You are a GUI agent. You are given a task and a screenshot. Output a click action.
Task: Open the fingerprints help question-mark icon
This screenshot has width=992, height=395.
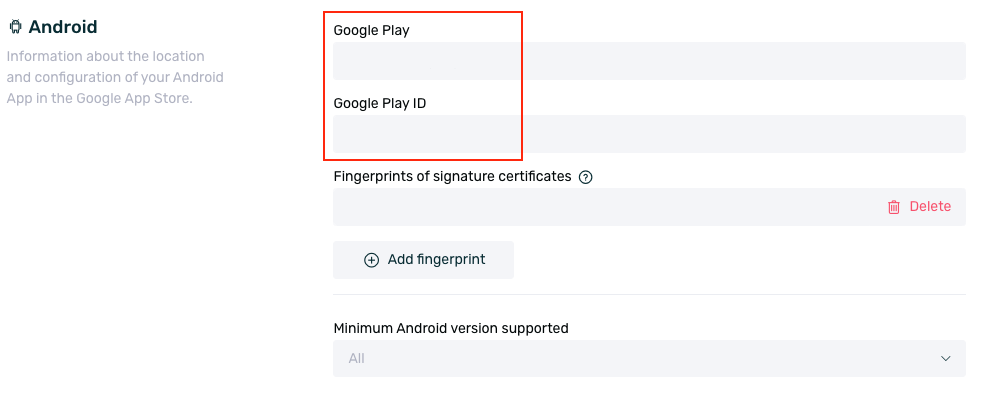coord(586,177)
